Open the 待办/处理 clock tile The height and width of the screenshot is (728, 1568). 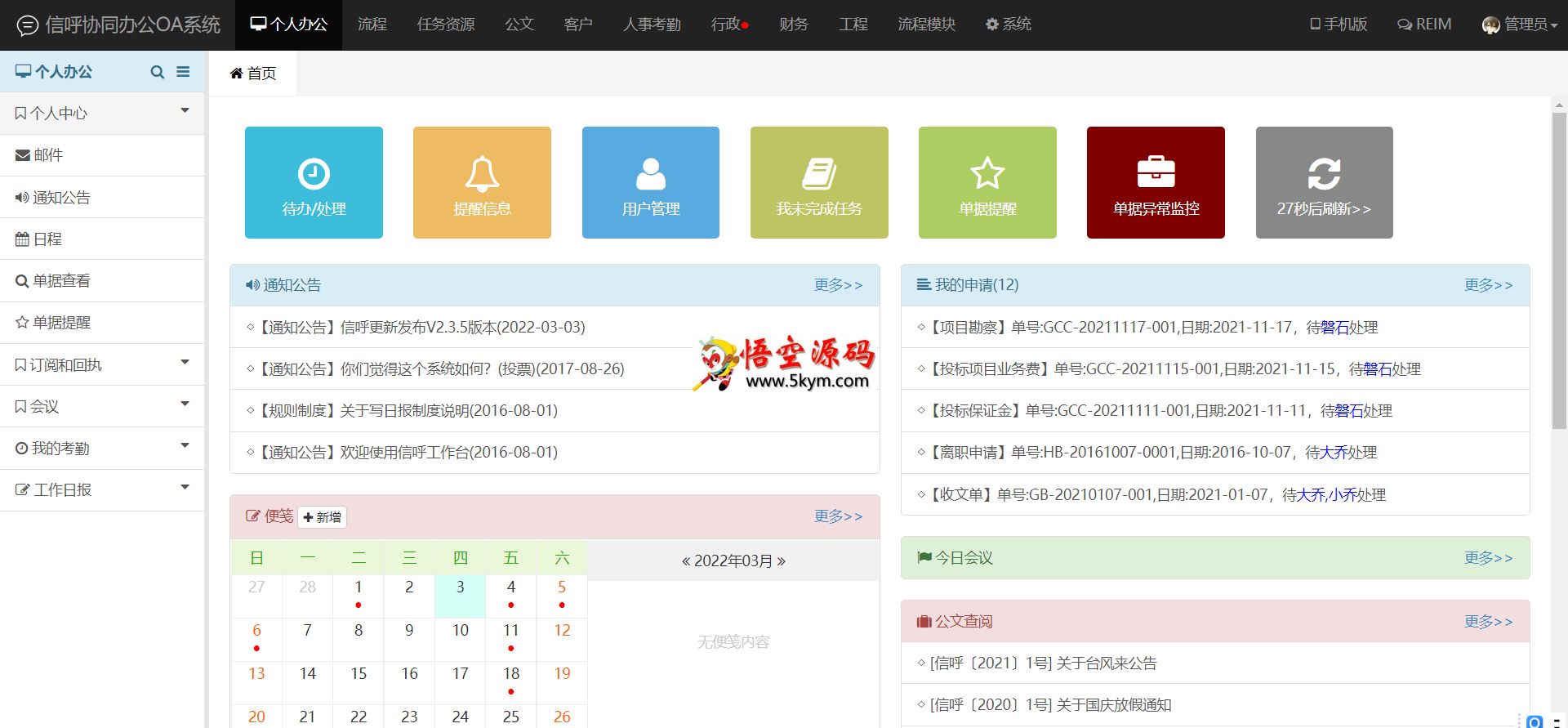pos(314,182)
